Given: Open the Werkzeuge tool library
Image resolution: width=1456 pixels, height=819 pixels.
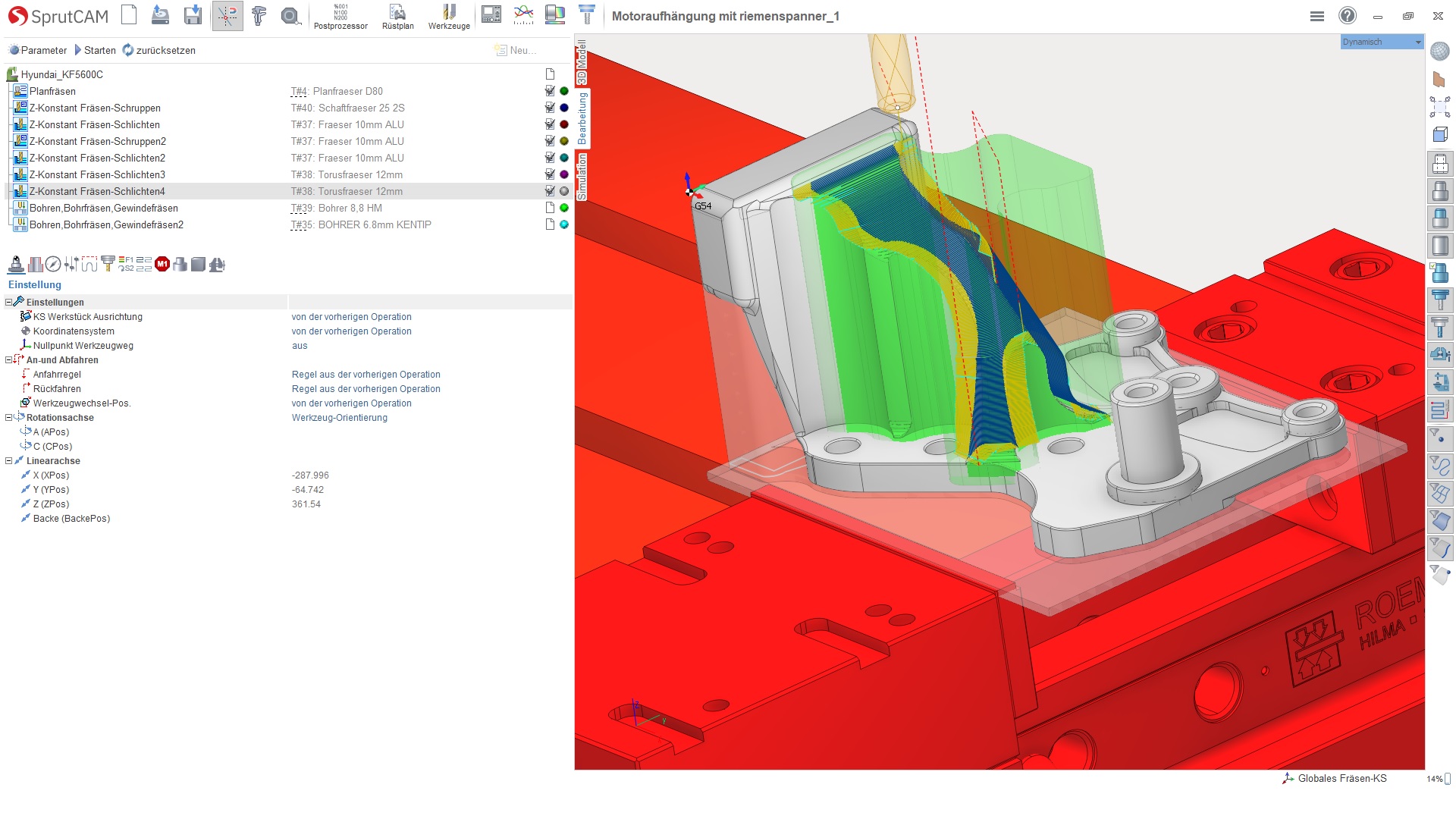Looking at the screenshot, I should click(x=449, y=17).
